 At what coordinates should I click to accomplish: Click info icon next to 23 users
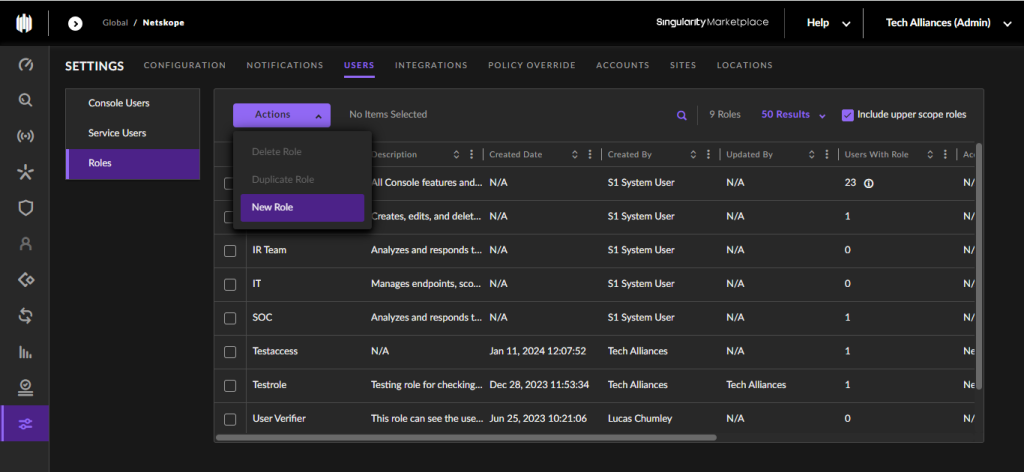pos(869,183)
